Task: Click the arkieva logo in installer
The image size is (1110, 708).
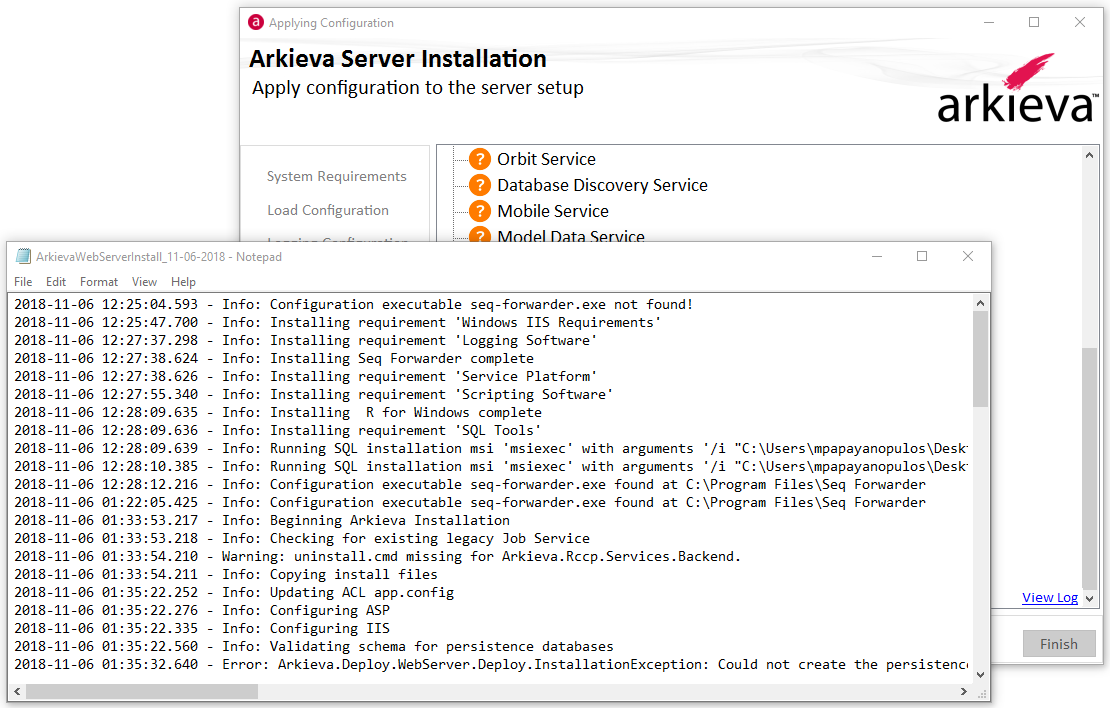Action: [x=1018, y=88]
